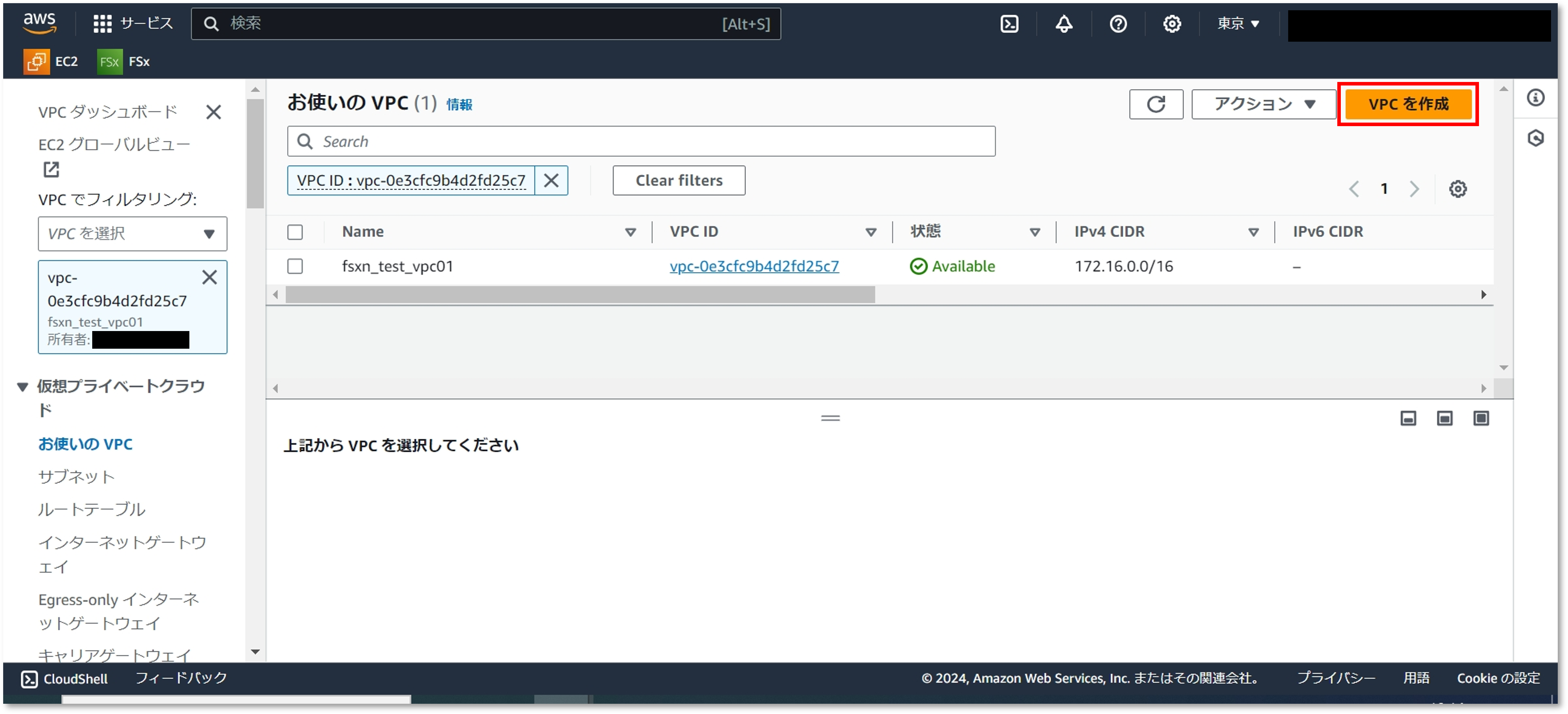Click the sidebar scroll down arrow
The image size is (1568, 714).
(x=255, y=653)
